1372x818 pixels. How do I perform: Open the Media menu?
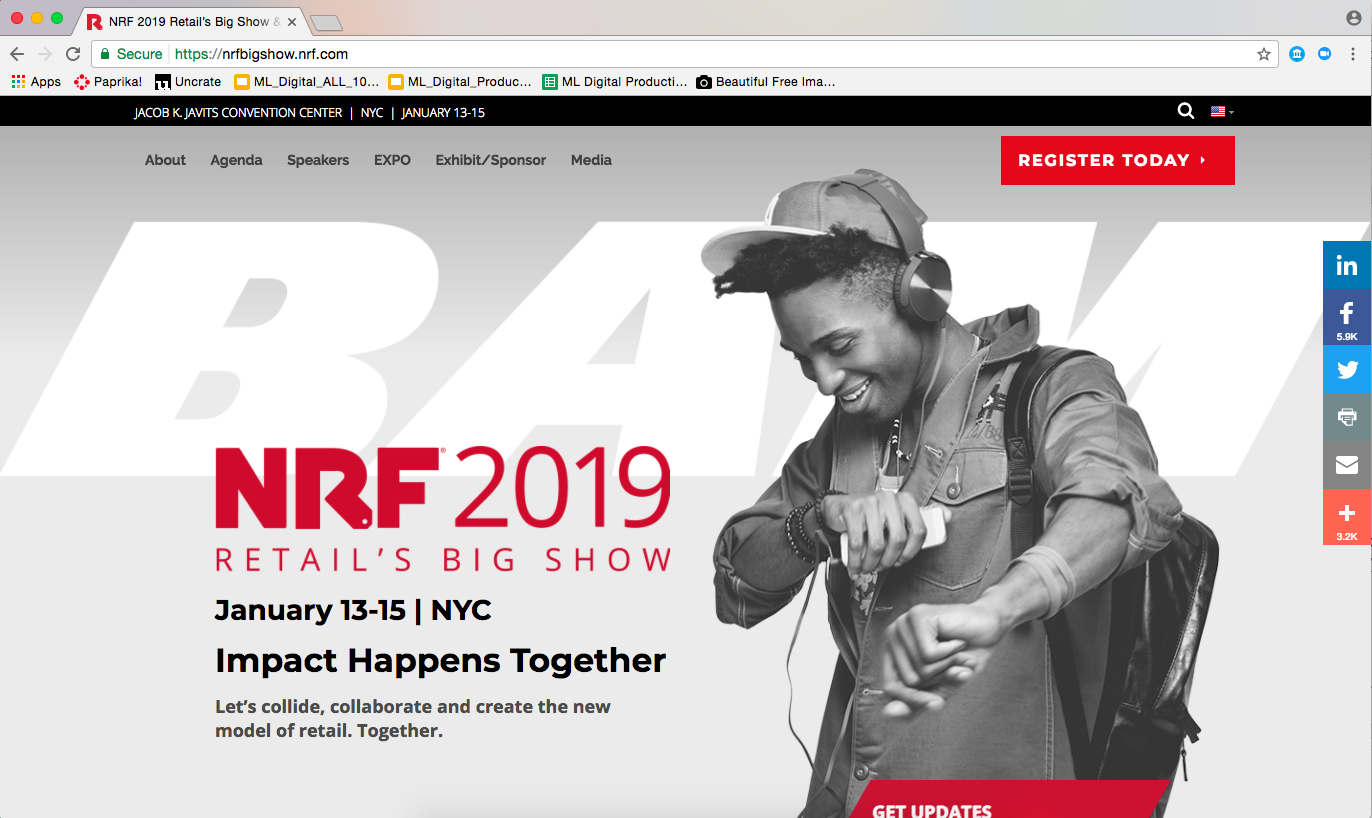click(x=591, y=160)
